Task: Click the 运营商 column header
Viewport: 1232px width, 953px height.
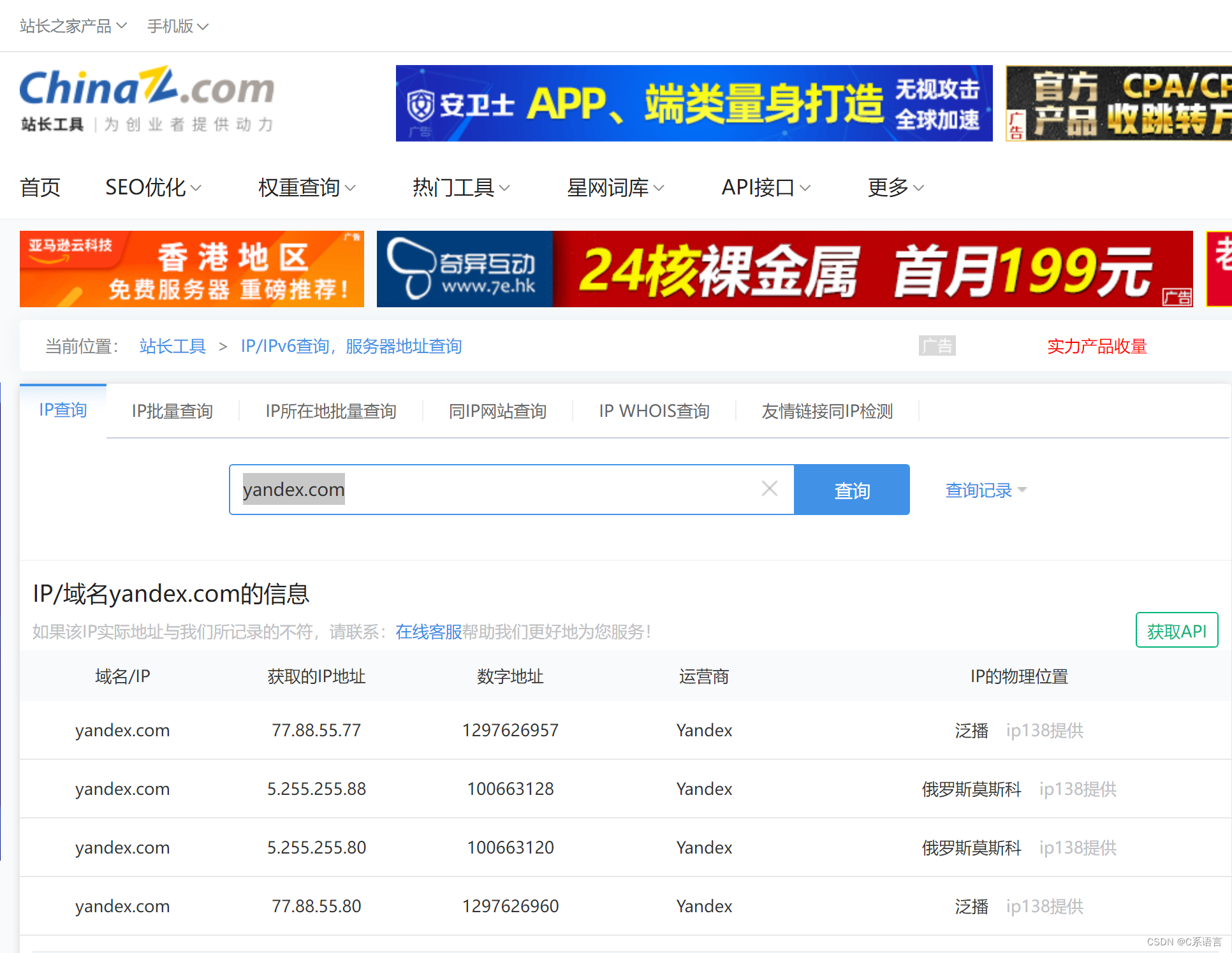Action: click(704, 676)
